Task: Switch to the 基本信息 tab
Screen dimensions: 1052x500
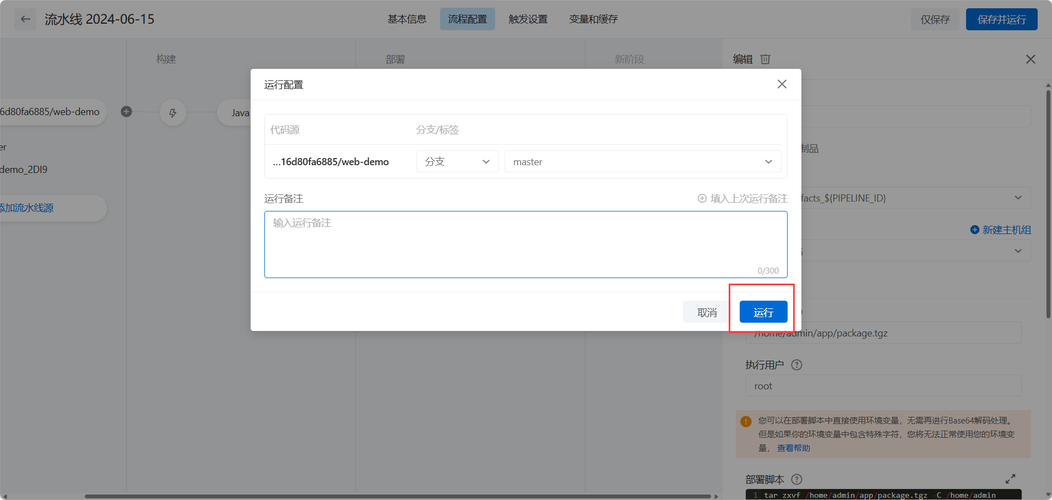Action: 407,19
